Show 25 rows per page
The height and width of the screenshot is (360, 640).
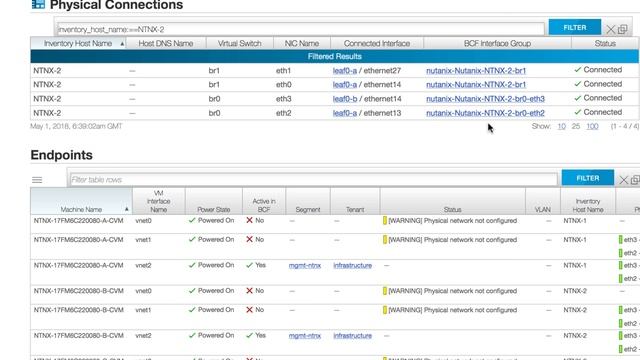click(x=576, y=127)
